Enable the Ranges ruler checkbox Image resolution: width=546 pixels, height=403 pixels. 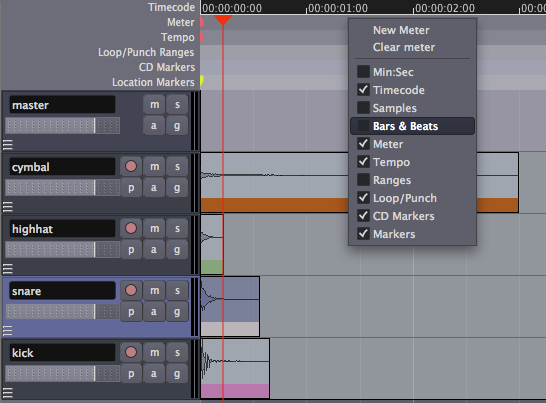[x=363, y=180]
